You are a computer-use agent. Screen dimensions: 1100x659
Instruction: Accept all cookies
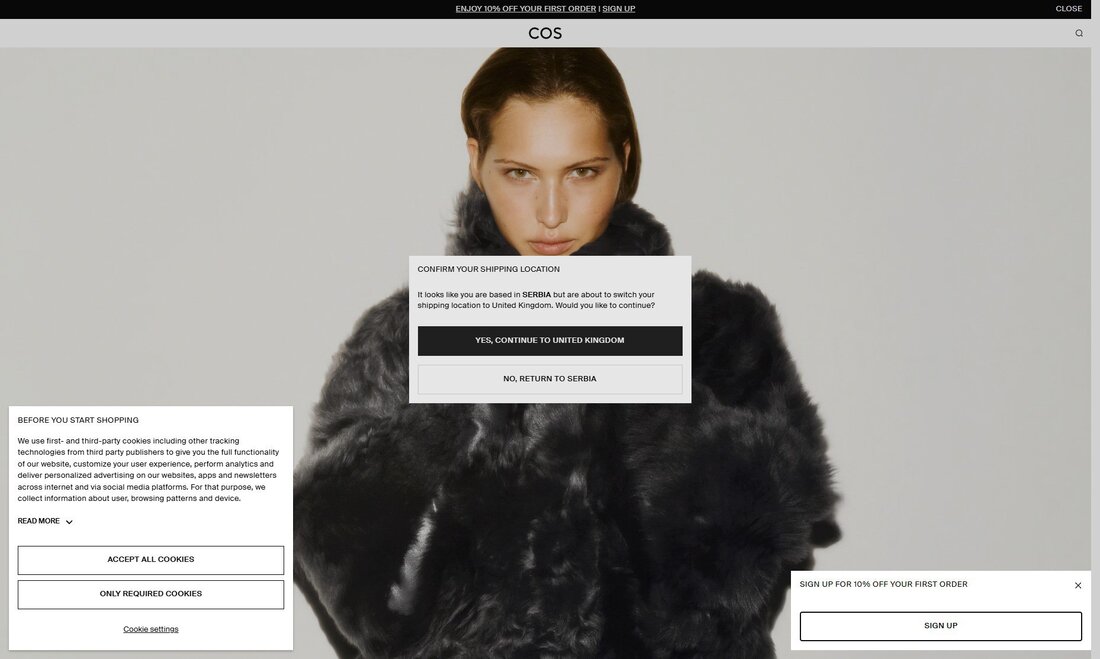151,560
